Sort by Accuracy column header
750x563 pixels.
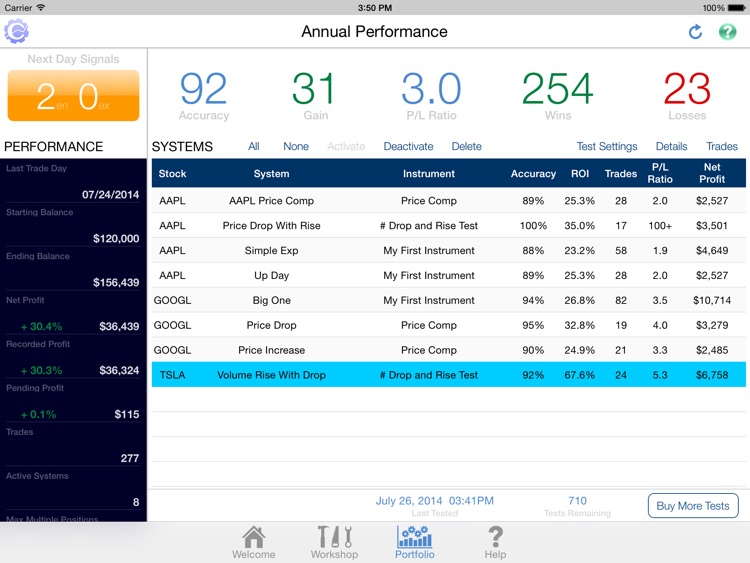point(533,174)
